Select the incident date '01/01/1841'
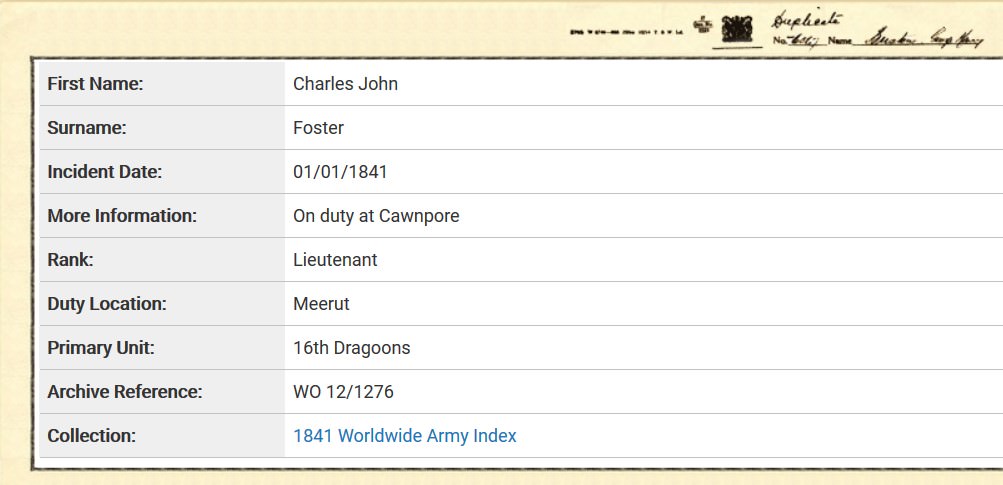This screenshot has width=1003, height=485. 340,172
